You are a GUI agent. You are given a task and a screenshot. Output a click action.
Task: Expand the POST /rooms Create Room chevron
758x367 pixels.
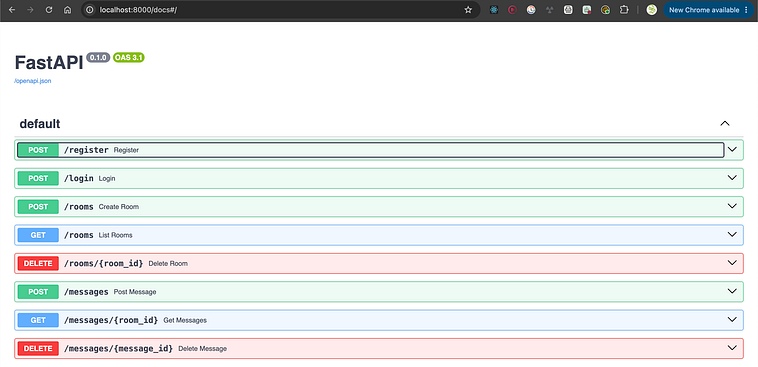tap(732, 206)
